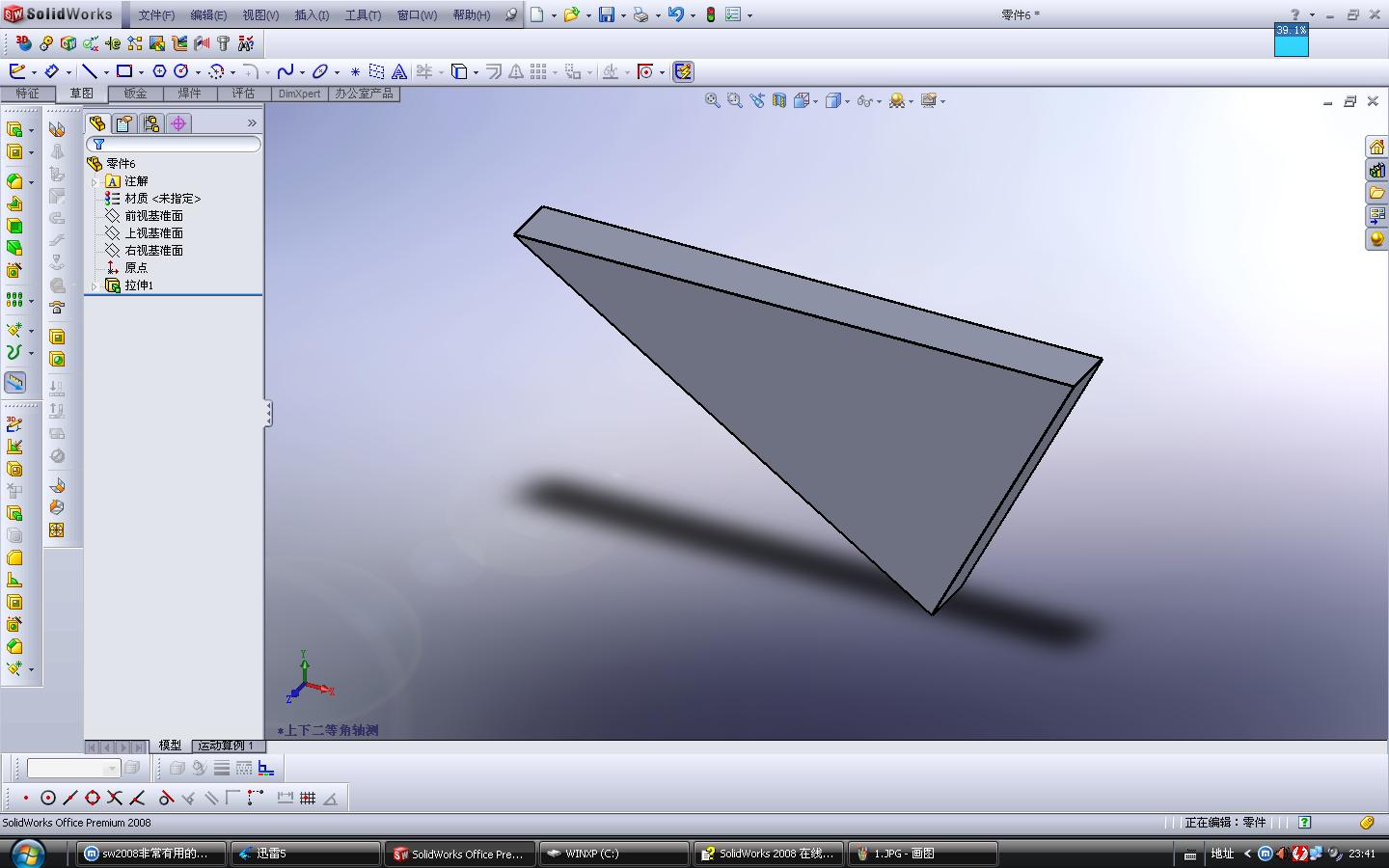Save the part with the Save icon

coord(607,14)
